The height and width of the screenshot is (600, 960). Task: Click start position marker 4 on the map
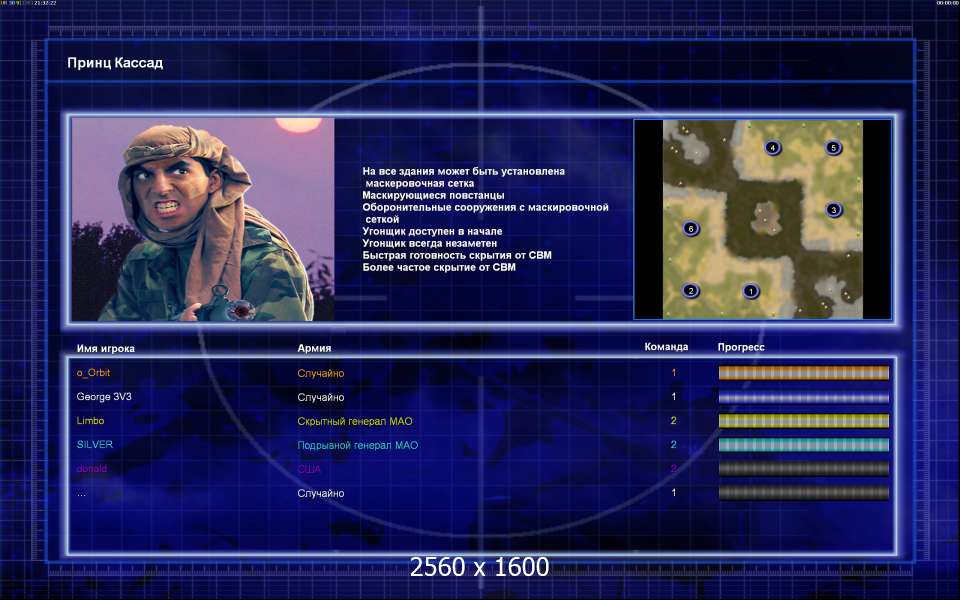(x=773, y=148)
